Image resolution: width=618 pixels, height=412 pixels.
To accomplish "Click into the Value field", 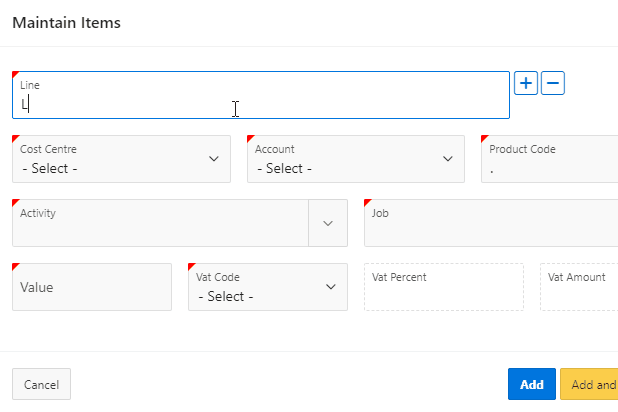I will (x=92, y=287).
